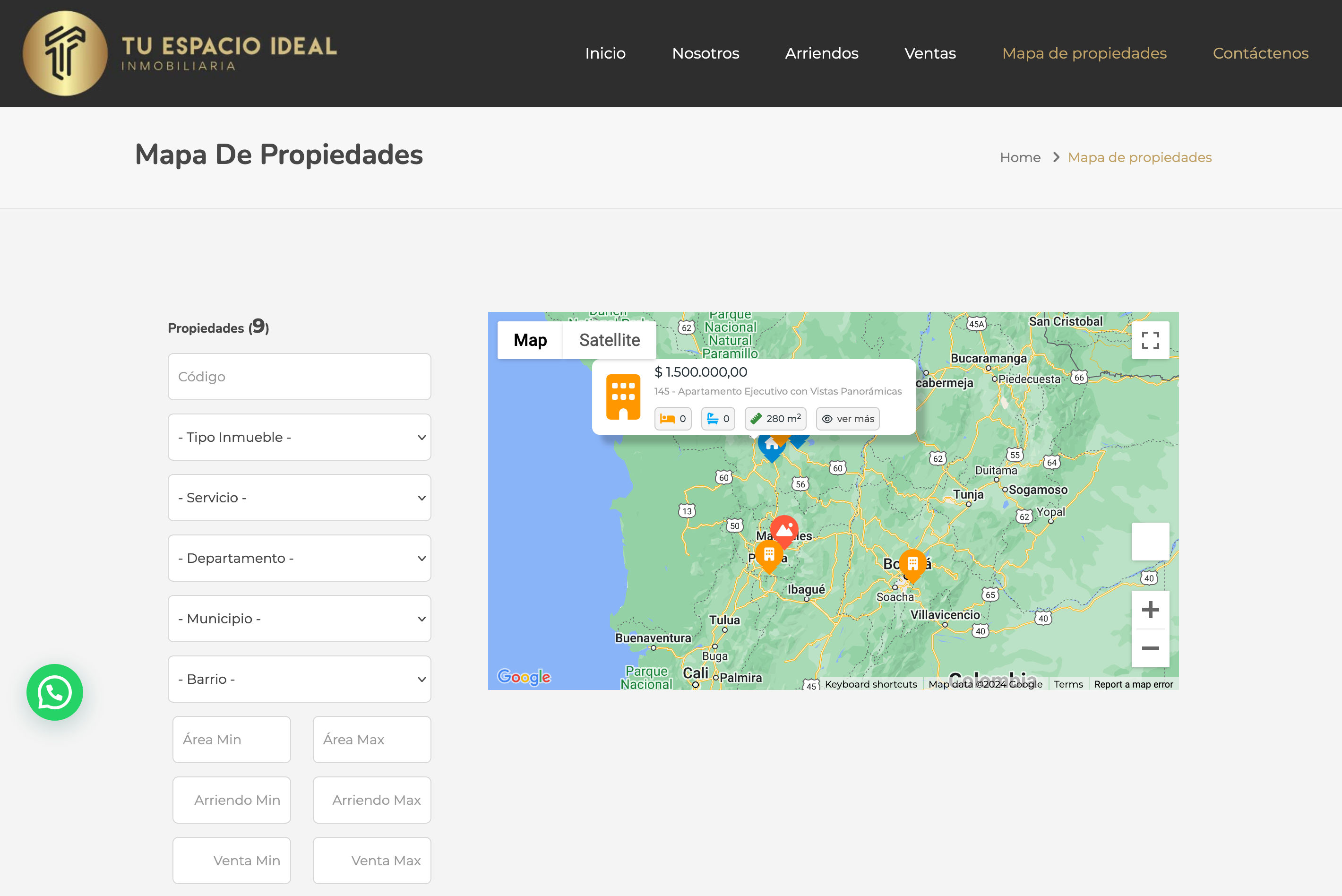Toggle fullscreen map view icon
Screen dimensions: 1342x896
click(1150, 340)
